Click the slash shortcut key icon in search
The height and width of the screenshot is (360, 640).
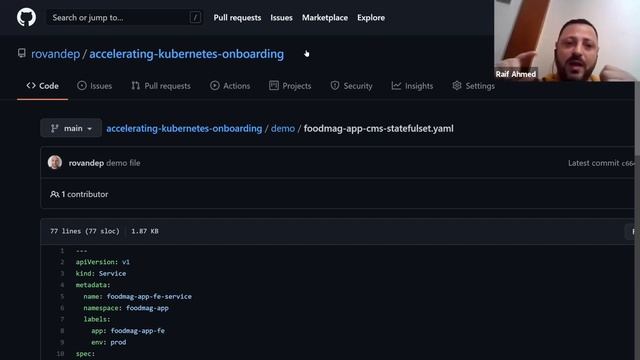click(195, 18)
